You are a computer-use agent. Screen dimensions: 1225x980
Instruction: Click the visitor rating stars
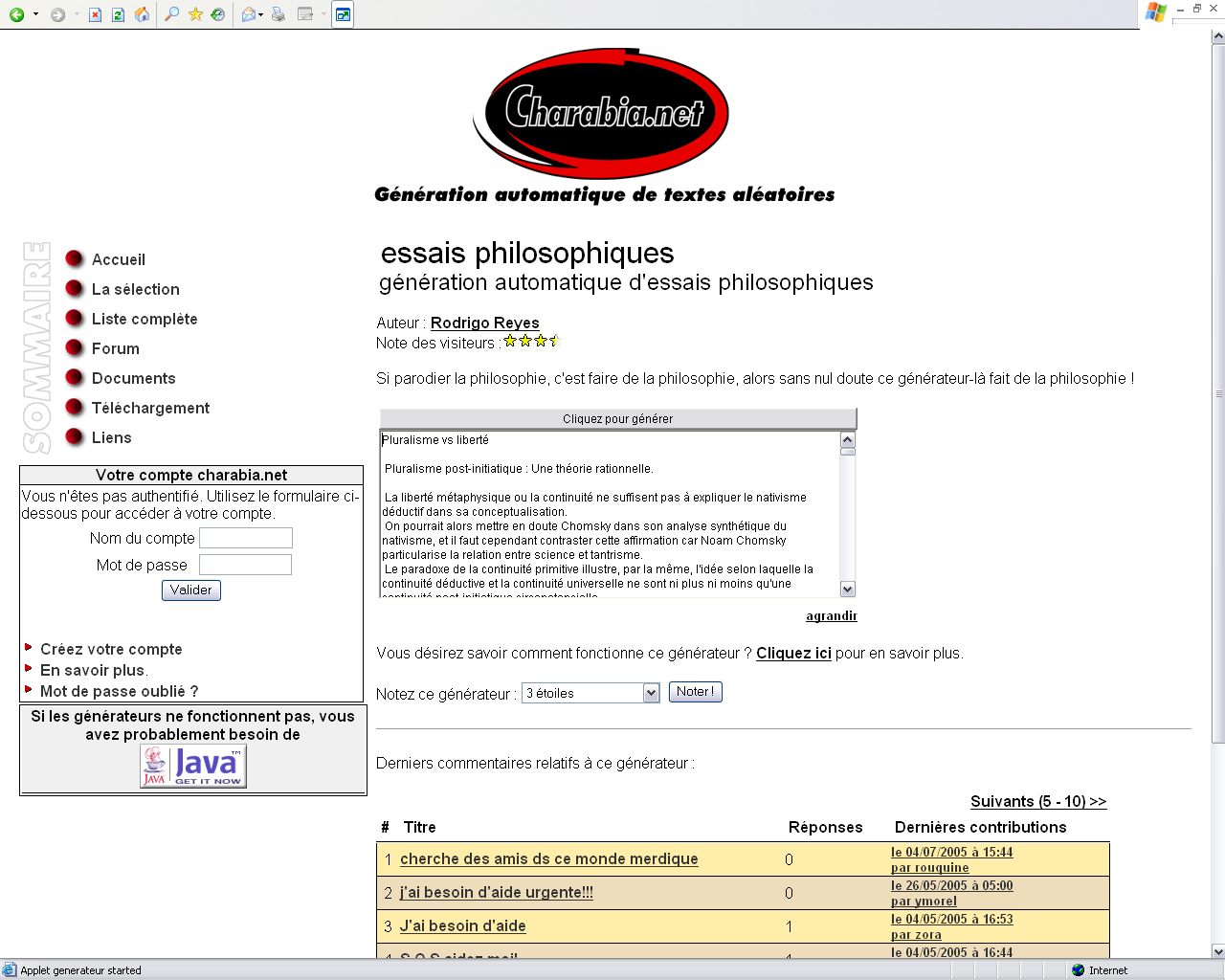531,341
